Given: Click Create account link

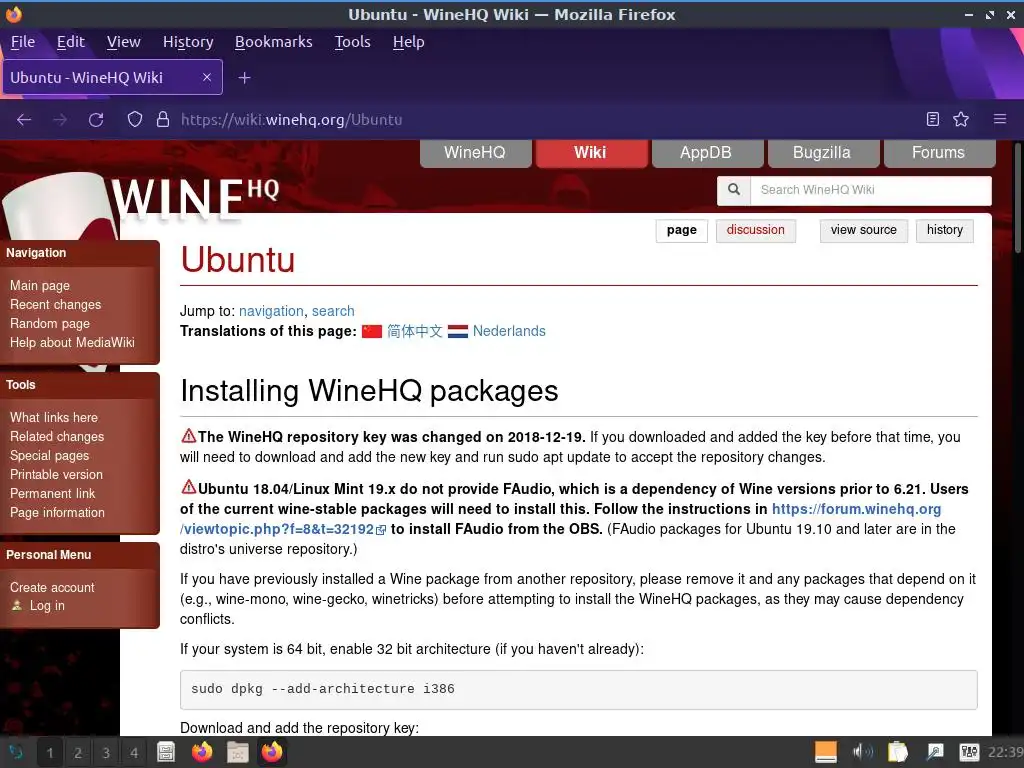Looking at the screenshot, I should point(52,587).
